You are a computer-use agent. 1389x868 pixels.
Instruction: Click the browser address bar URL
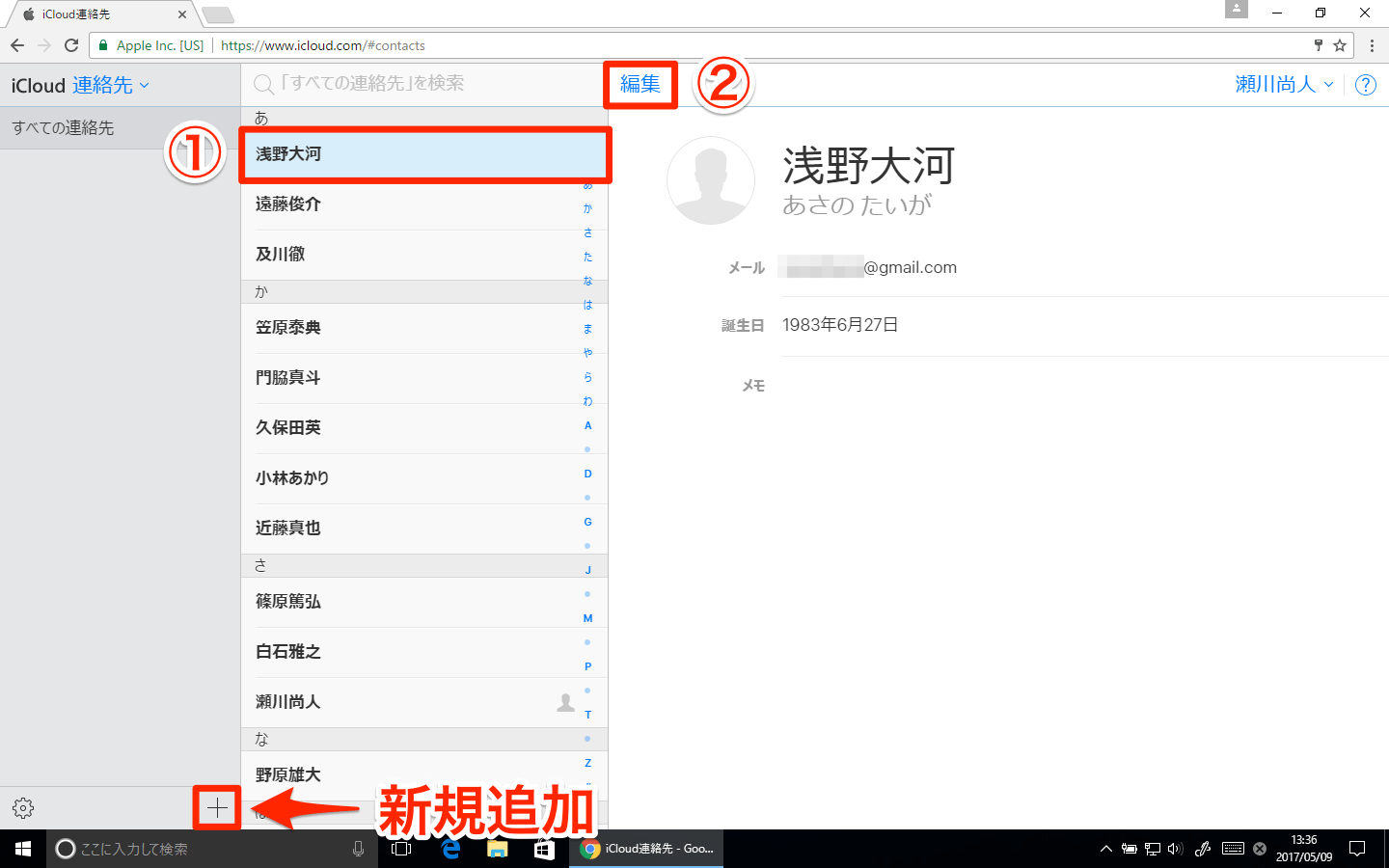point(323,45)
